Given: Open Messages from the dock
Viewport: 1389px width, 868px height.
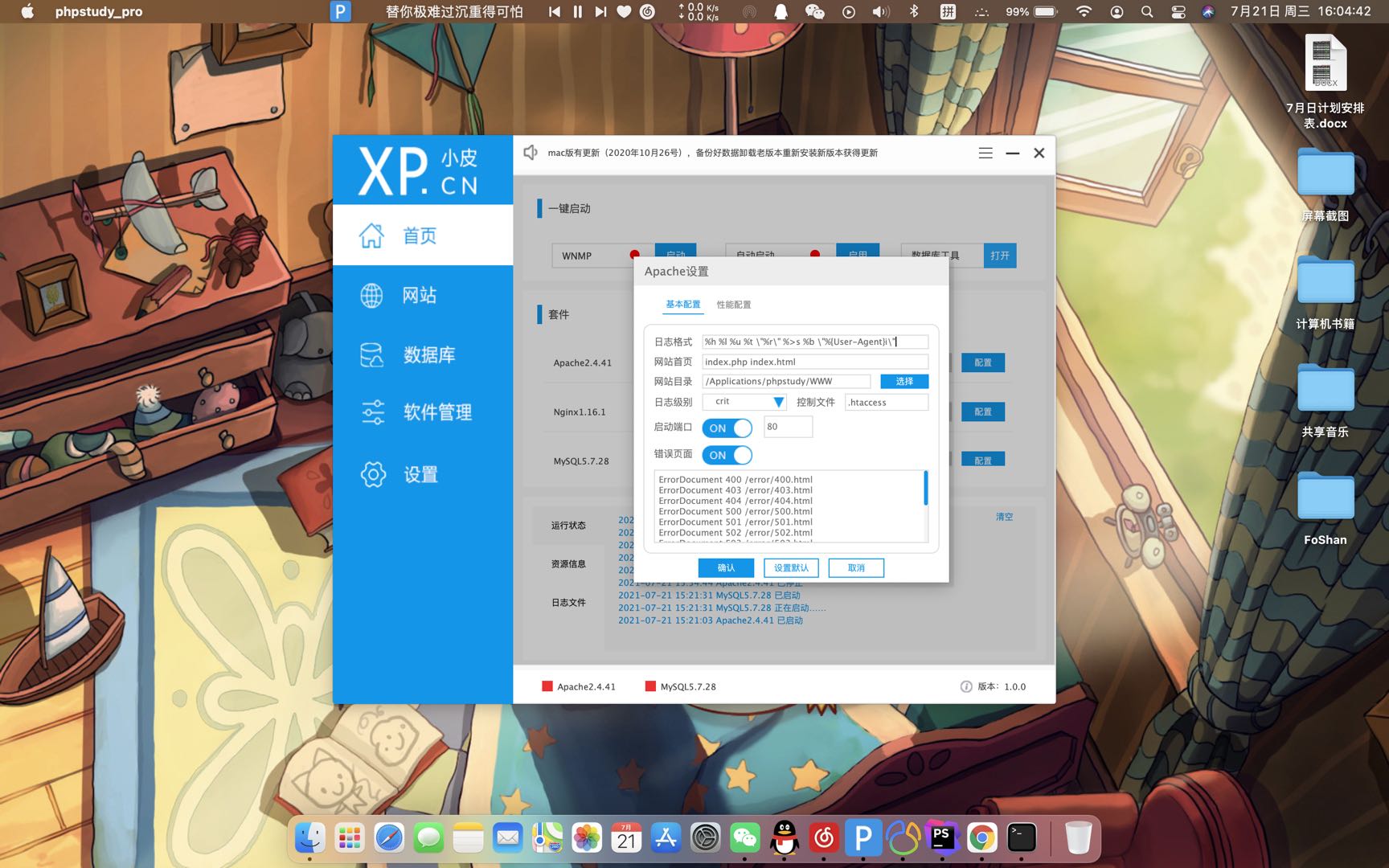Looking at the screenshot, I should click(428, 838).
